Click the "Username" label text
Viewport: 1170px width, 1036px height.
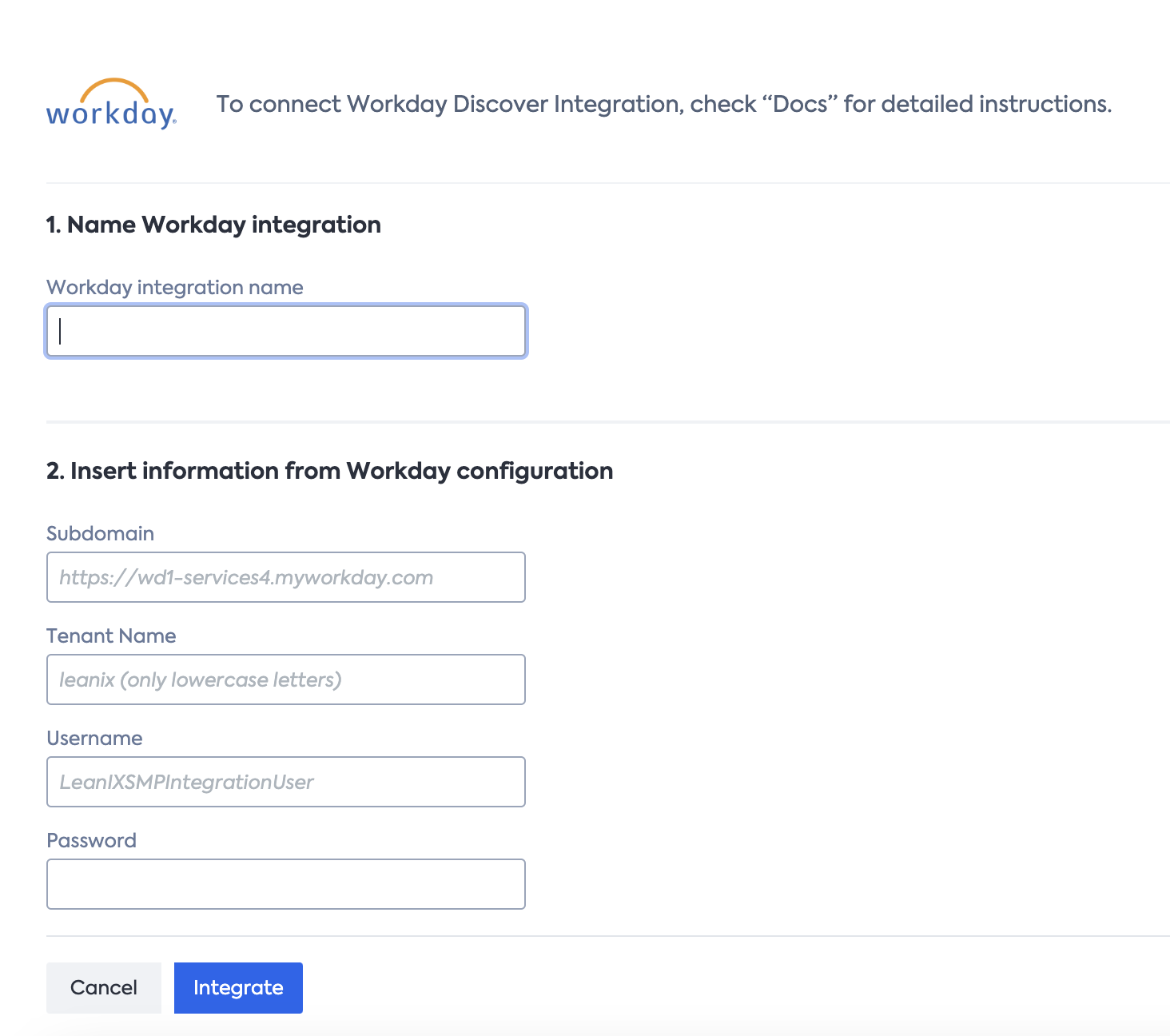(94, 738)
